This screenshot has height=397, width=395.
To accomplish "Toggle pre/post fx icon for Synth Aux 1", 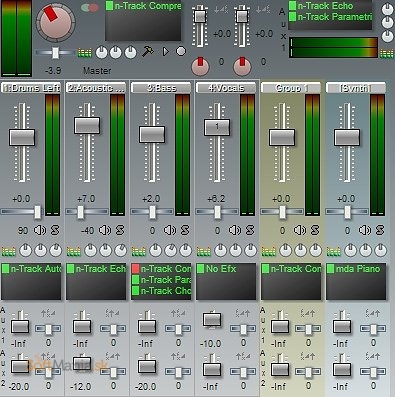I will coord(373,313).
